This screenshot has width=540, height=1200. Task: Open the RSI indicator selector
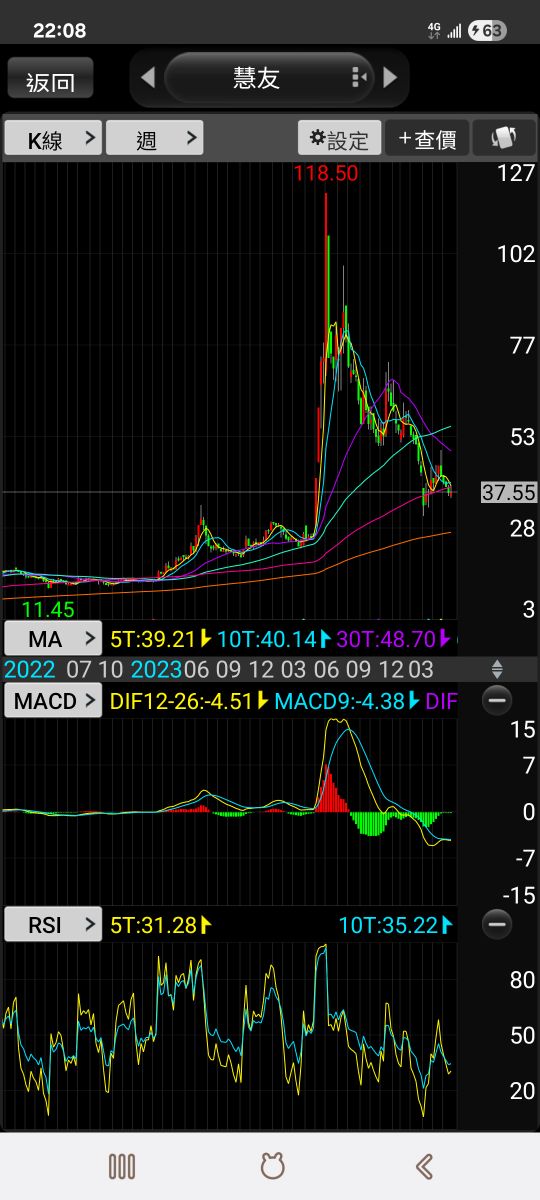[53, 925]
